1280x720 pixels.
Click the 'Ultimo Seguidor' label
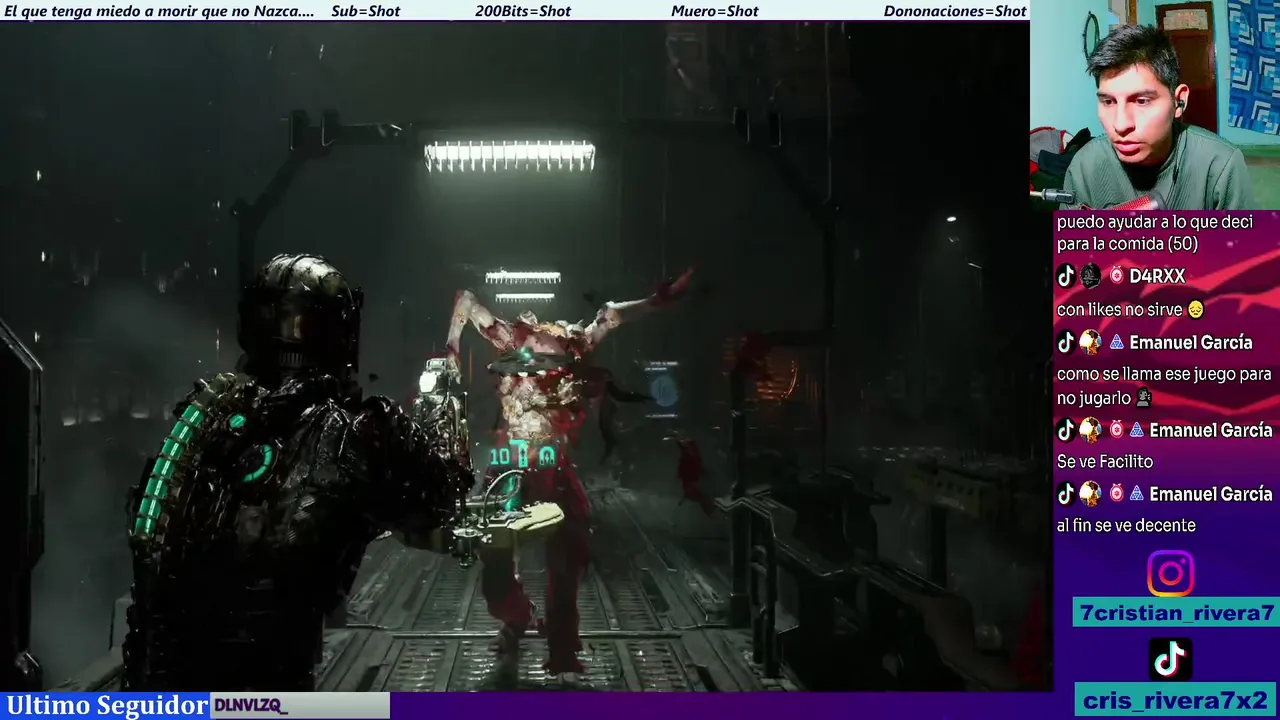[x=106, y=705]
